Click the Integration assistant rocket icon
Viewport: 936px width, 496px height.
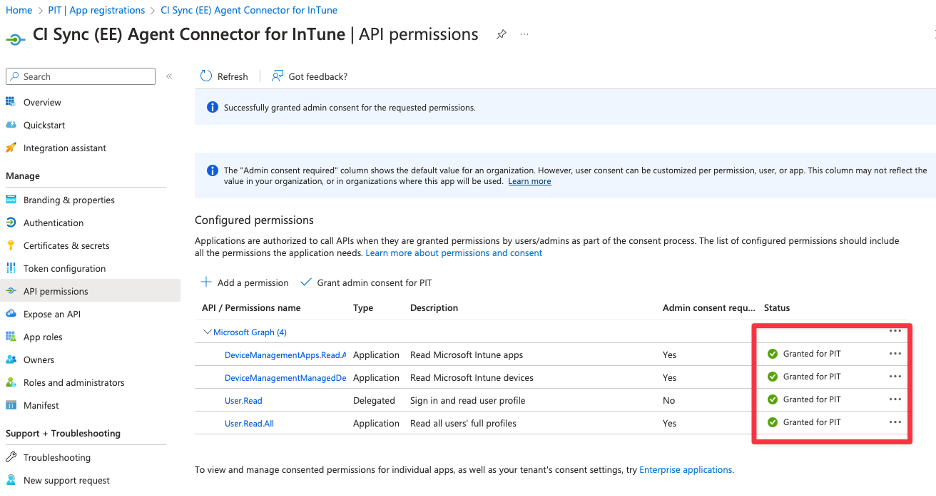pyautogui.click(x=11, y=147)
